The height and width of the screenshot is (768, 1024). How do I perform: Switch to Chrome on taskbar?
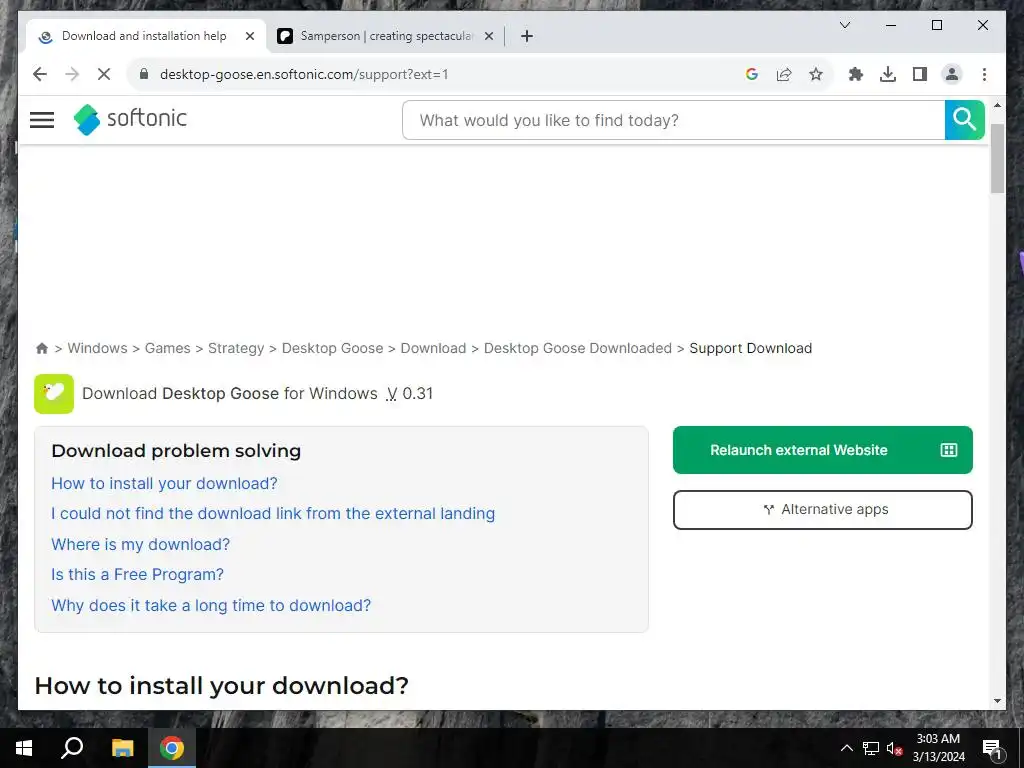coord(172,748)
